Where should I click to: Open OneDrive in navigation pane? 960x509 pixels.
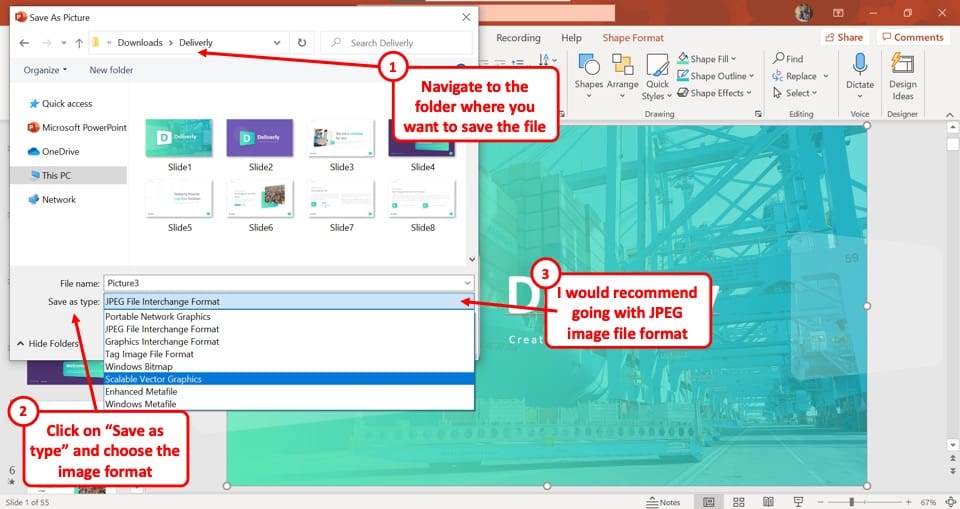click(54, 151)
